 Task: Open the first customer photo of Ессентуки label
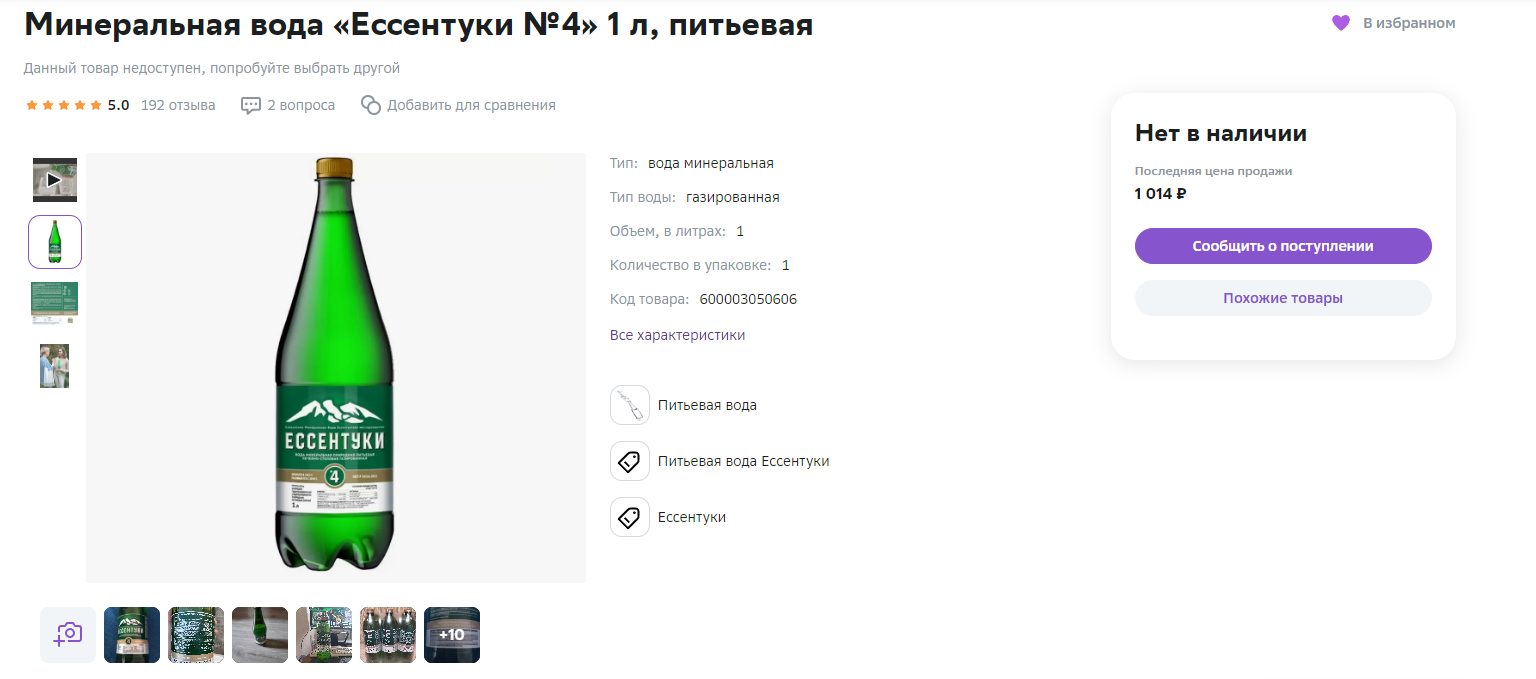tap(132, 635)
